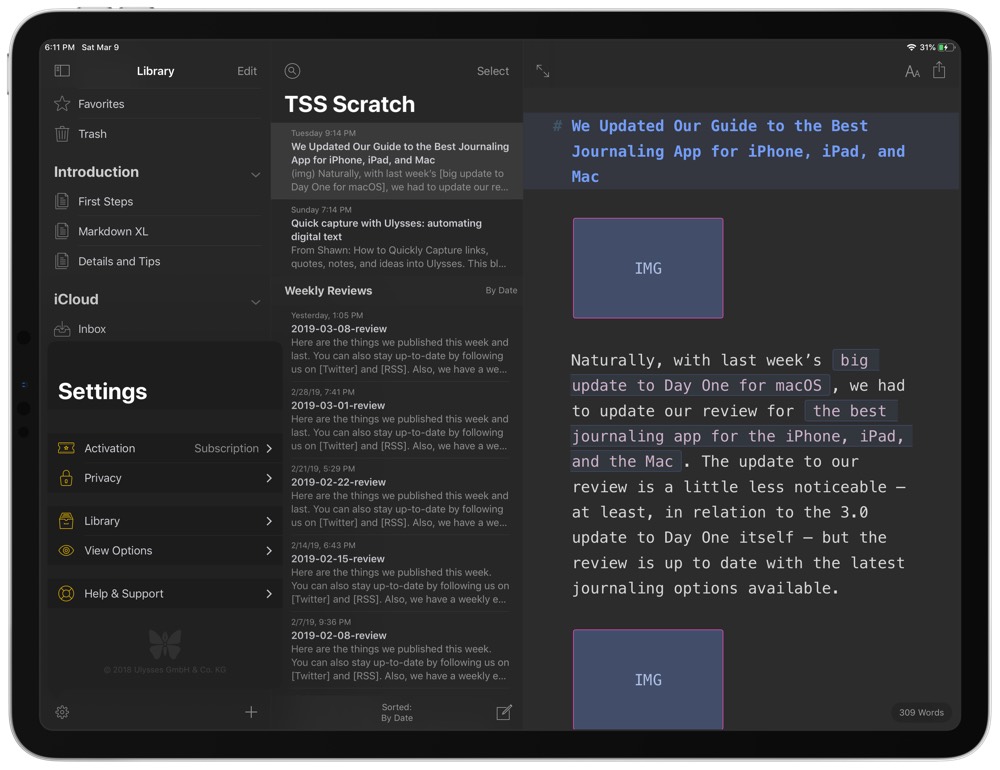Open search in the TSS Scratch list
Image resolution: width=1000 pixels, height=770 pixels.
pos(292,71)
